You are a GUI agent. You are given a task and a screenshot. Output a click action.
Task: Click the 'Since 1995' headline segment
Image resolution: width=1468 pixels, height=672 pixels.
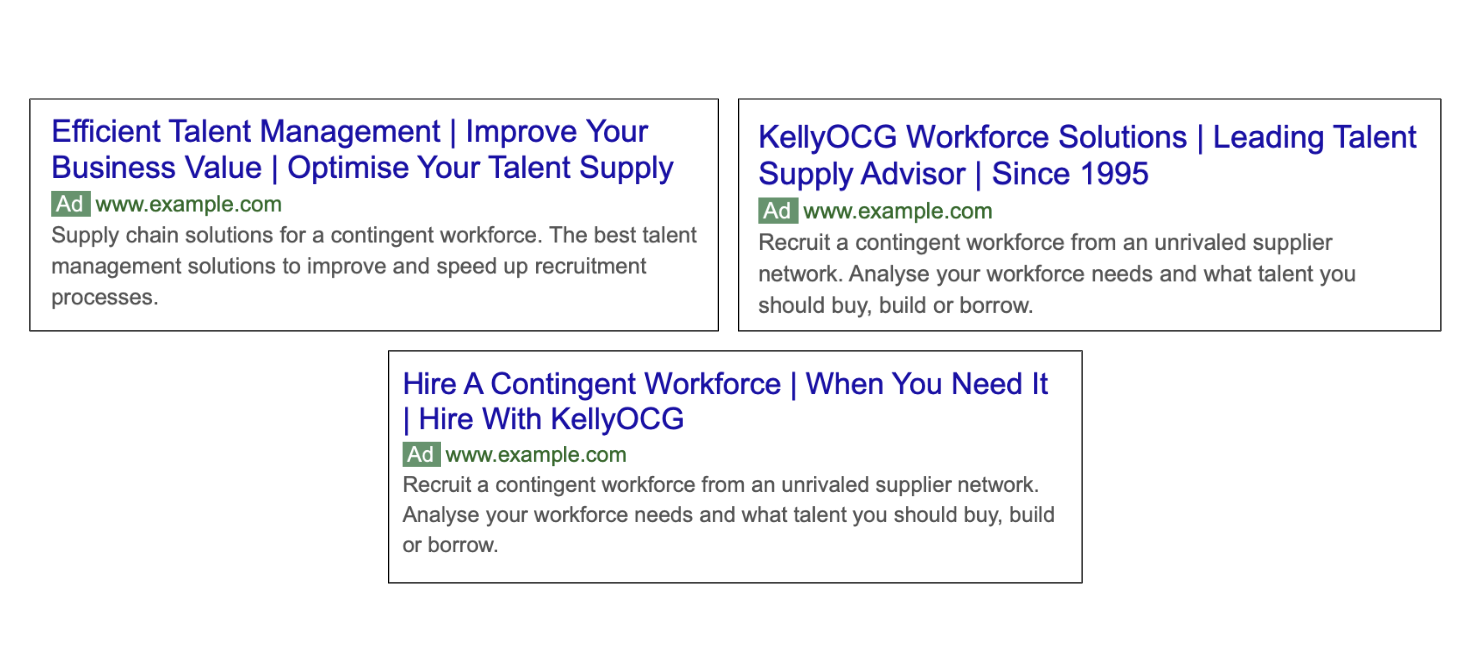tap(1070, 174)
